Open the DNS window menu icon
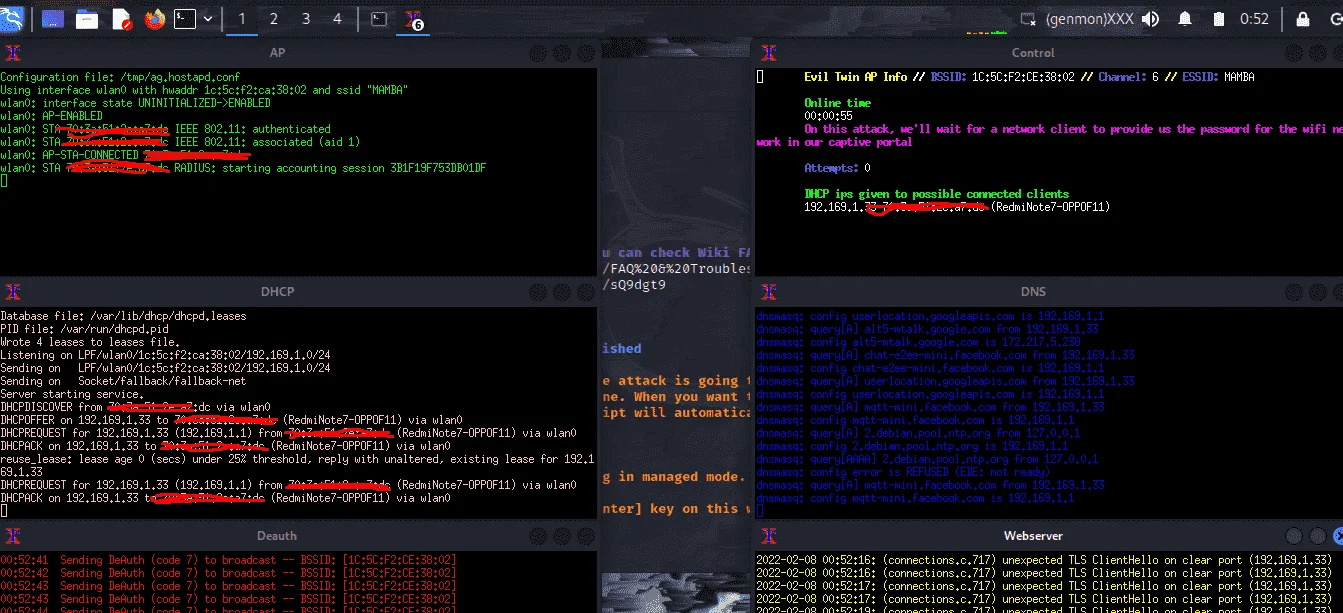Screen dimensions: 1343x613 click(x=768, y=292)
